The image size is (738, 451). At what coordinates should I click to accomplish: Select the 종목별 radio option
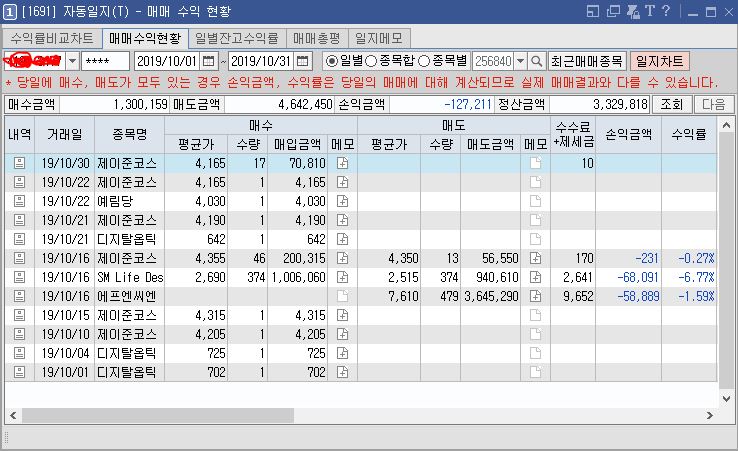coord(424,61)
